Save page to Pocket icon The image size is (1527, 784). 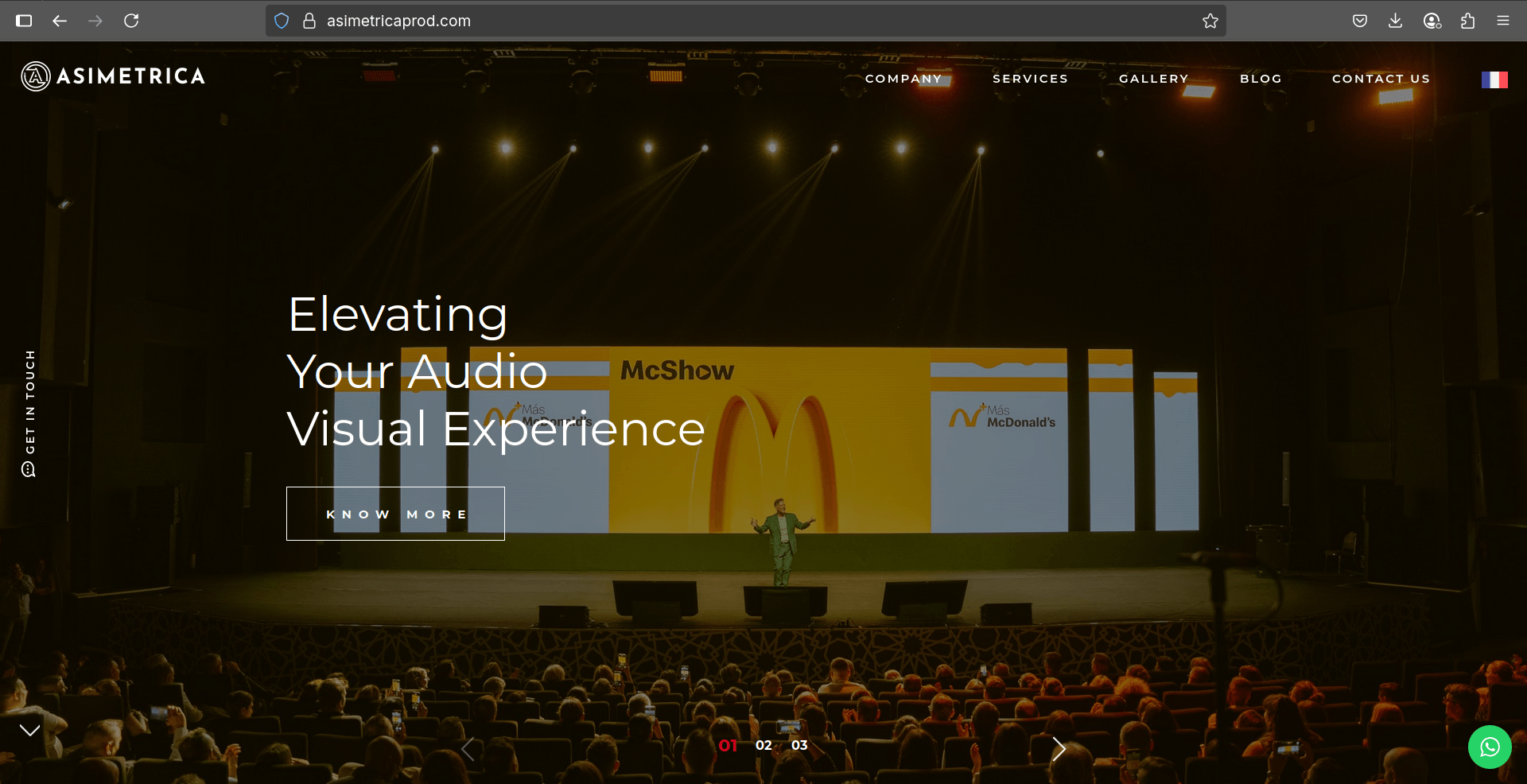[x=1360, y=21]
